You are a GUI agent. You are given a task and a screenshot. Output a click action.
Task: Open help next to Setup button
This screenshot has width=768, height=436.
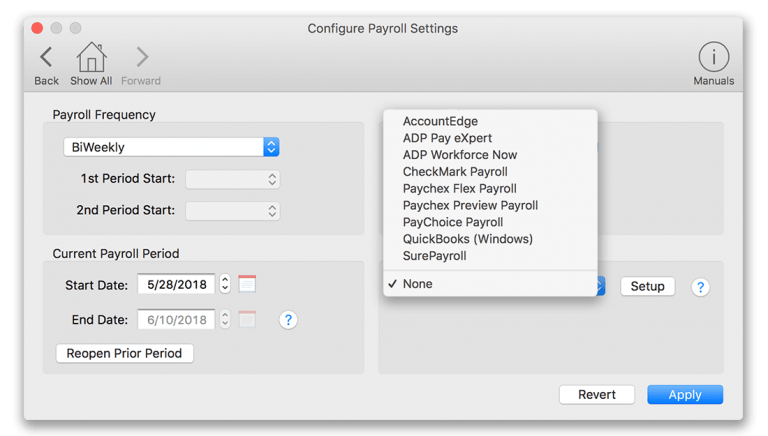pyautogui.click(x=700, y=287)
